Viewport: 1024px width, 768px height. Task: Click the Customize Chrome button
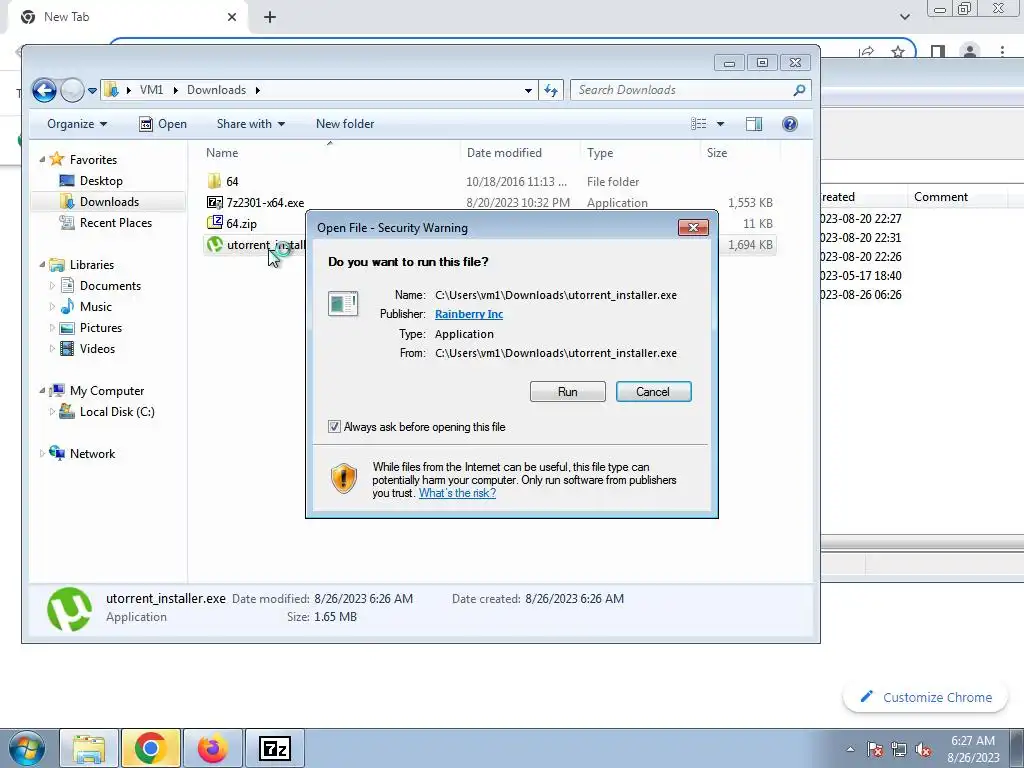coord(926,697)
